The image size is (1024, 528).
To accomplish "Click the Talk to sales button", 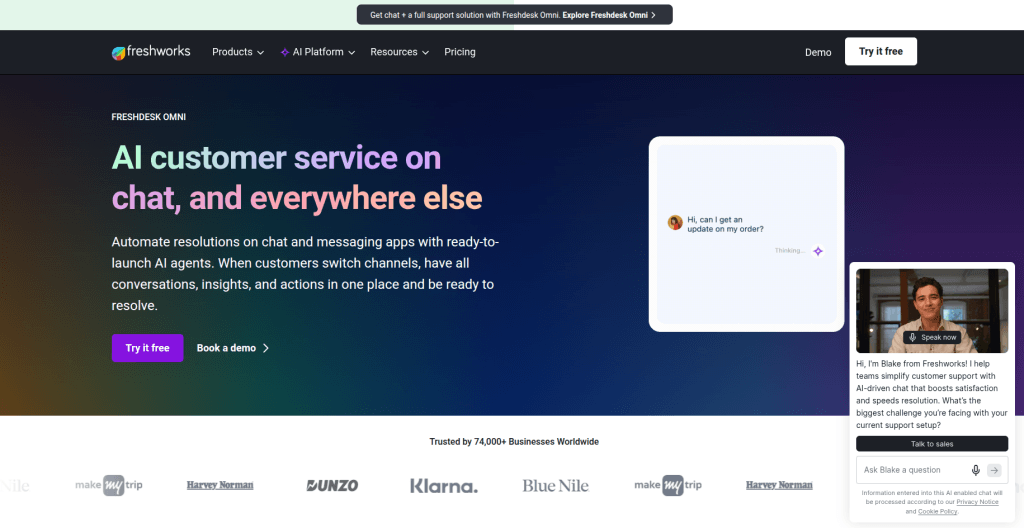I will coord(932,444).
